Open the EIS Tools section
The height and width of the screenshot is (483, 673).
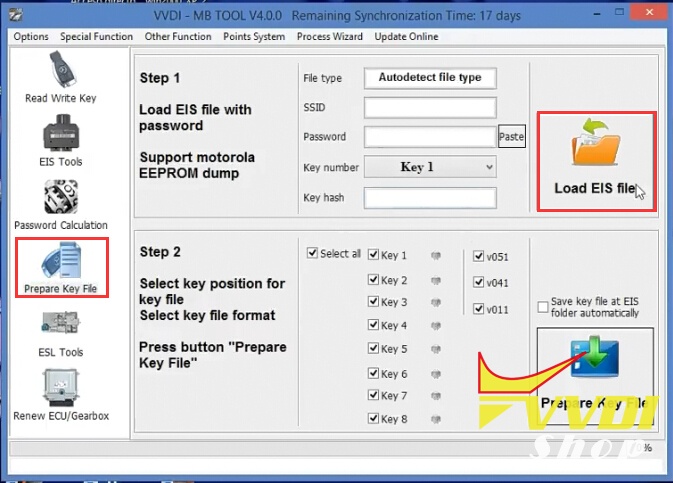pos(61,141)
